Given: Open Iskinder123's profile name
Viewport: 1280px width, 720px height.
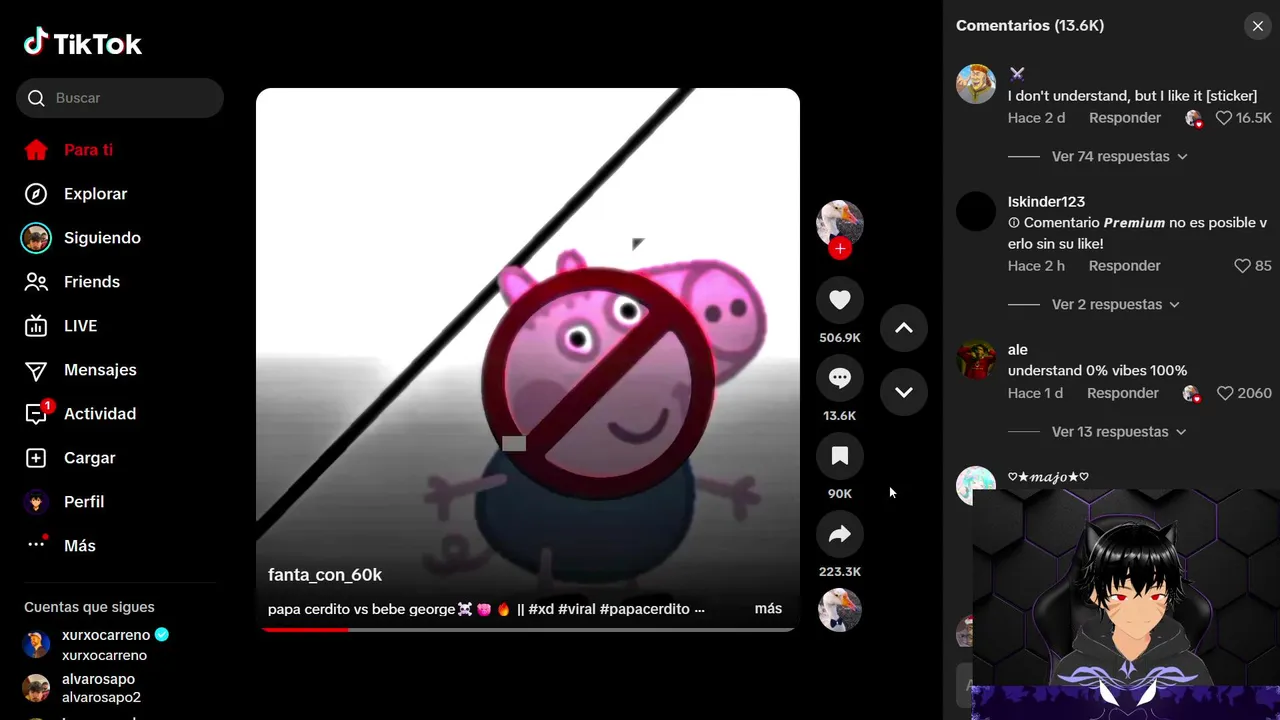Looking at the screenshot, I should point(1046,202).
